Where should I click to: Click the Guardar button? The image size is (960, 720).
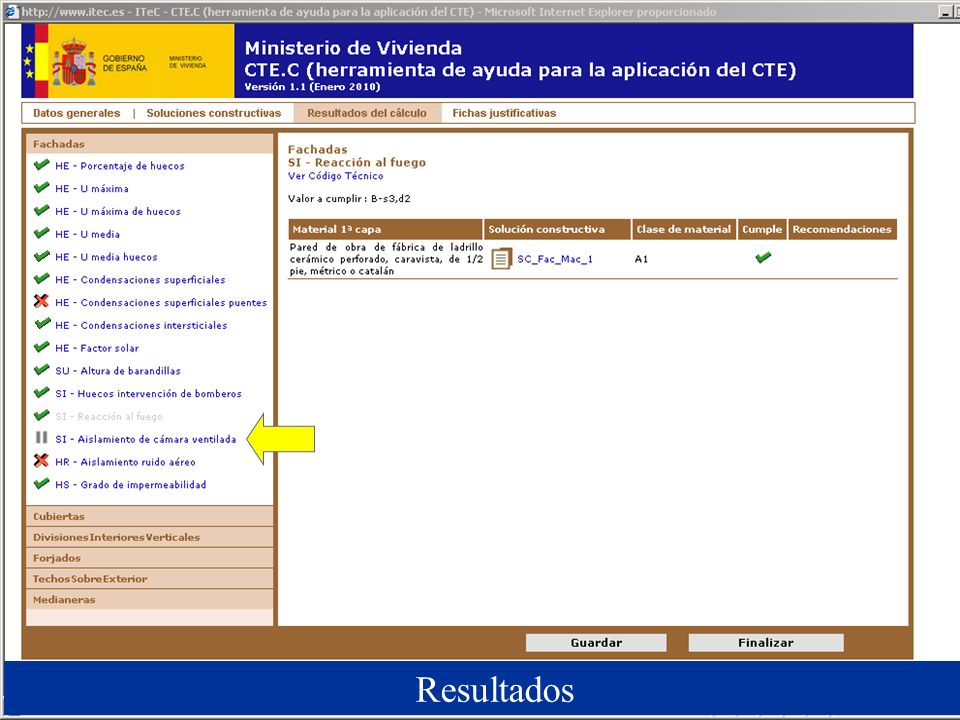tap(596, 642)
